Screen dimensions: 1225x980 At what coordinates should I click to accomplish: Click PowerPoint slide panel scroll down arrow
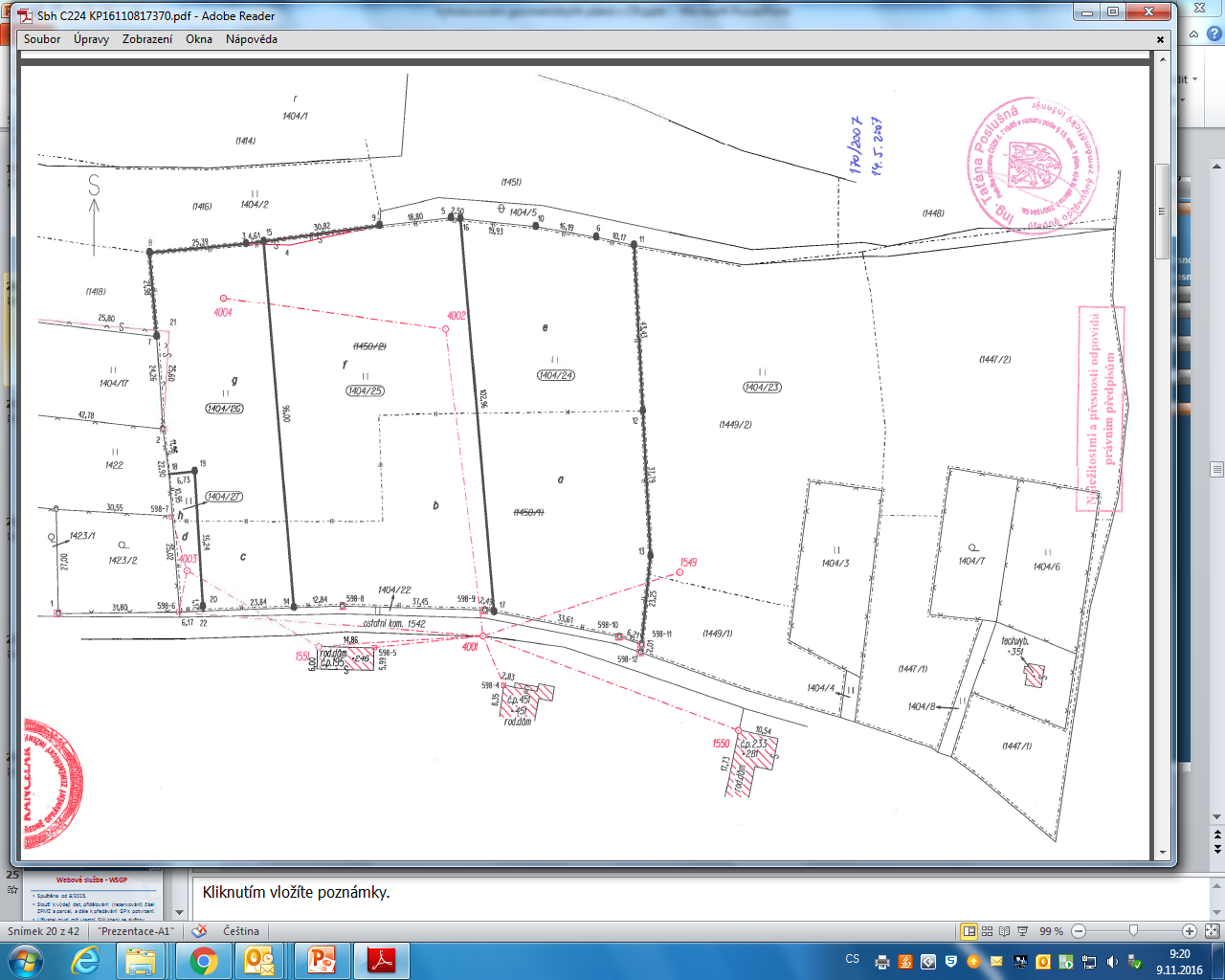tap(178, 912)
